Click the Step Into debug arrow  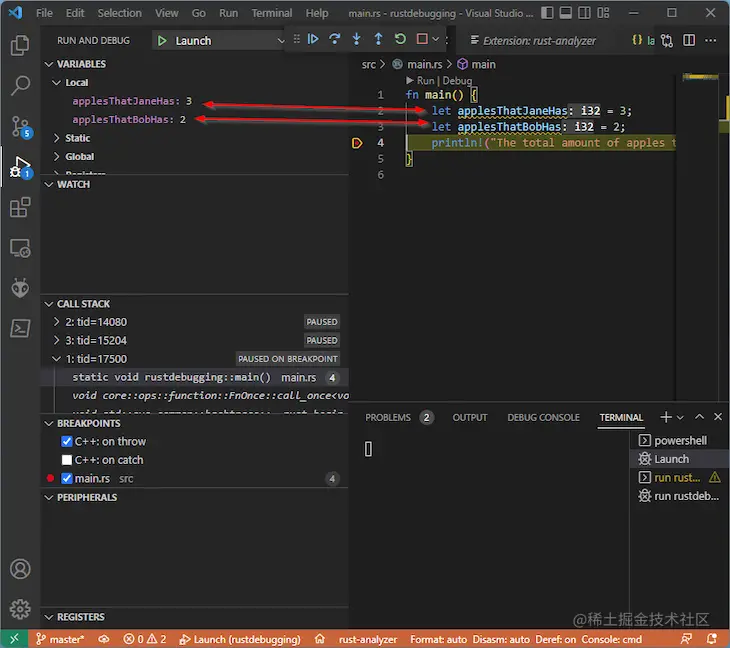pyautogui.click(x=357, y=39)
